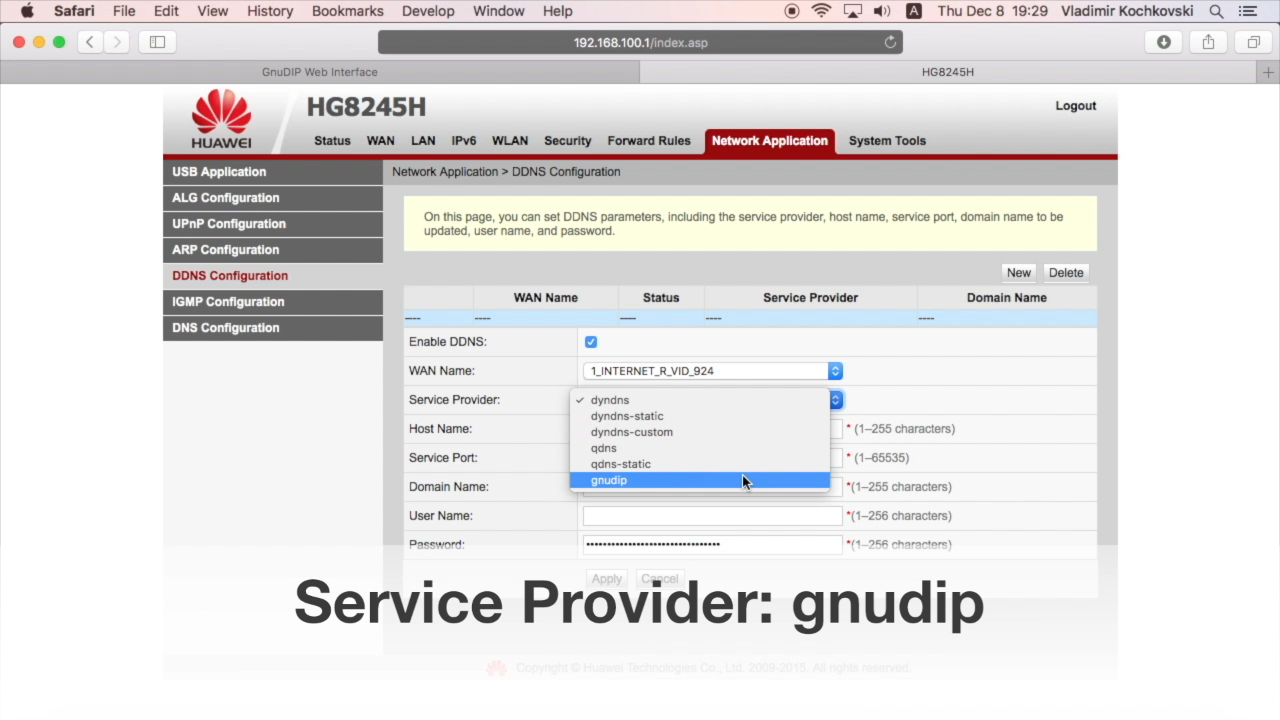Open the Develop menu
Screen dimensions: 1280x720
427,11
